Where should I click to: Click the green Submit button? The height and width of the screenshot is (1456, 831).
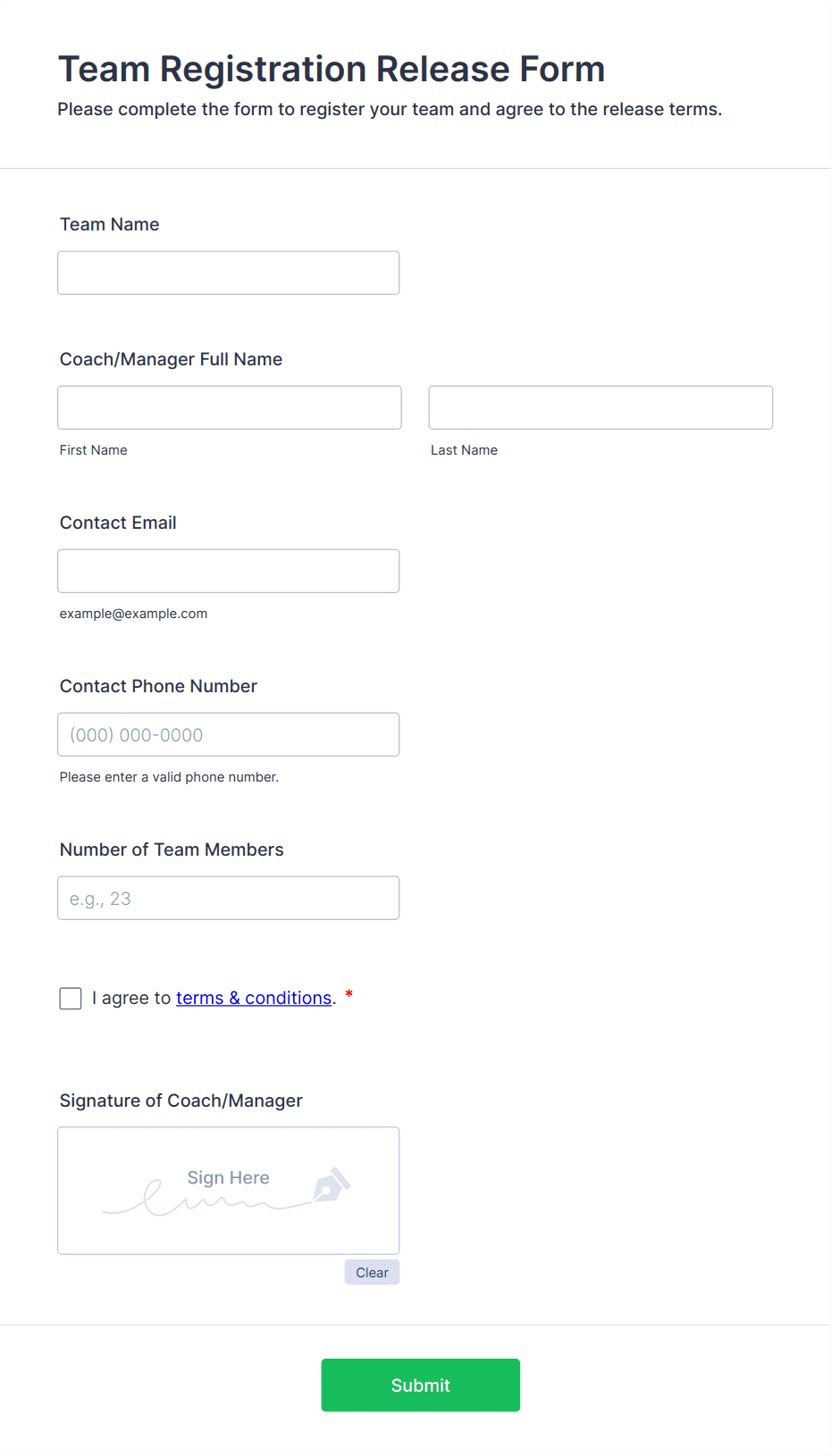420,1385
